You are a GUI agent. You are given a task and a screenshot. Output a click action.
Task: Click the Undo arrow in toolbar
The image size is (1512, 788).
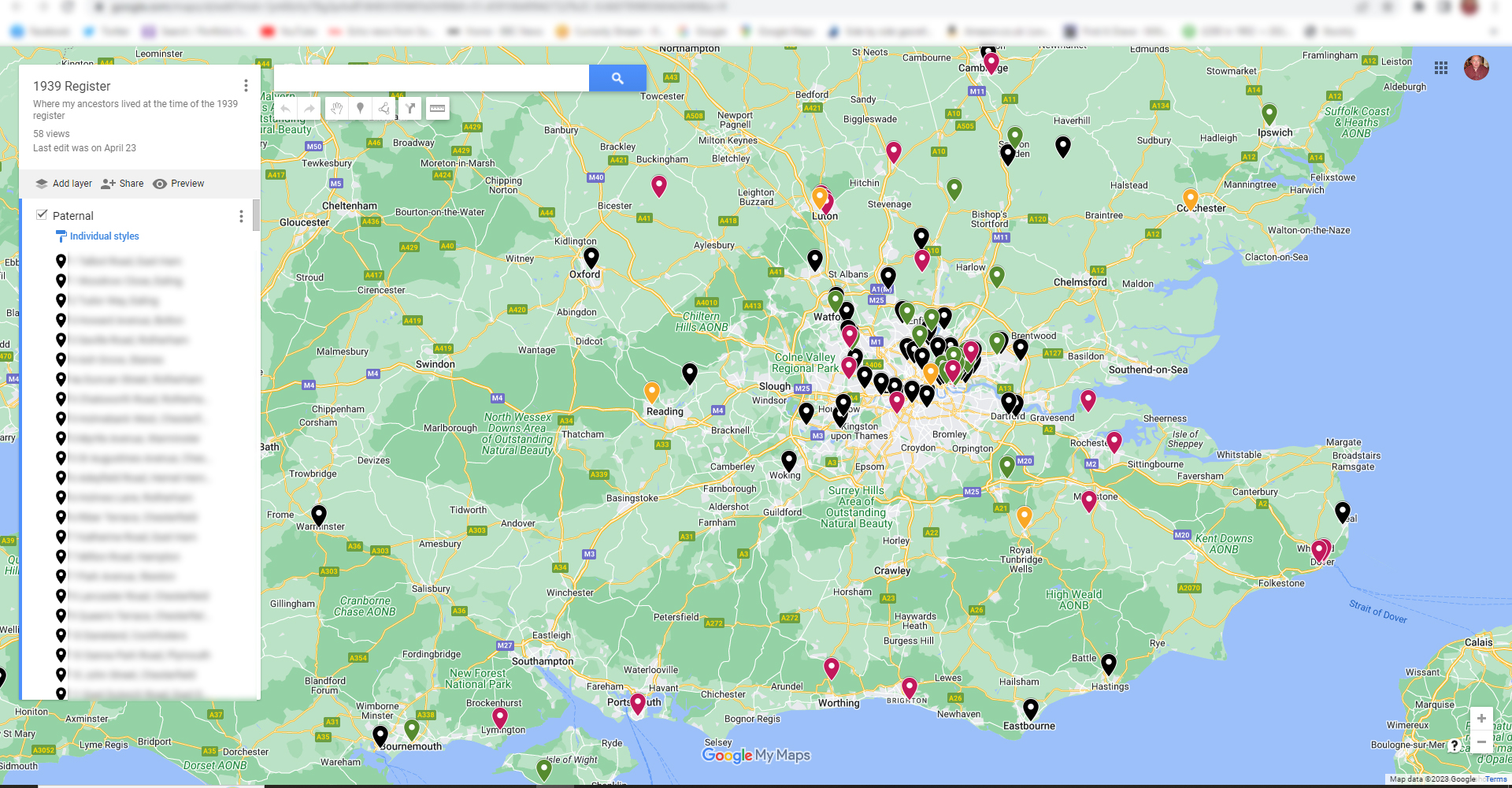(x=286, y=109)
